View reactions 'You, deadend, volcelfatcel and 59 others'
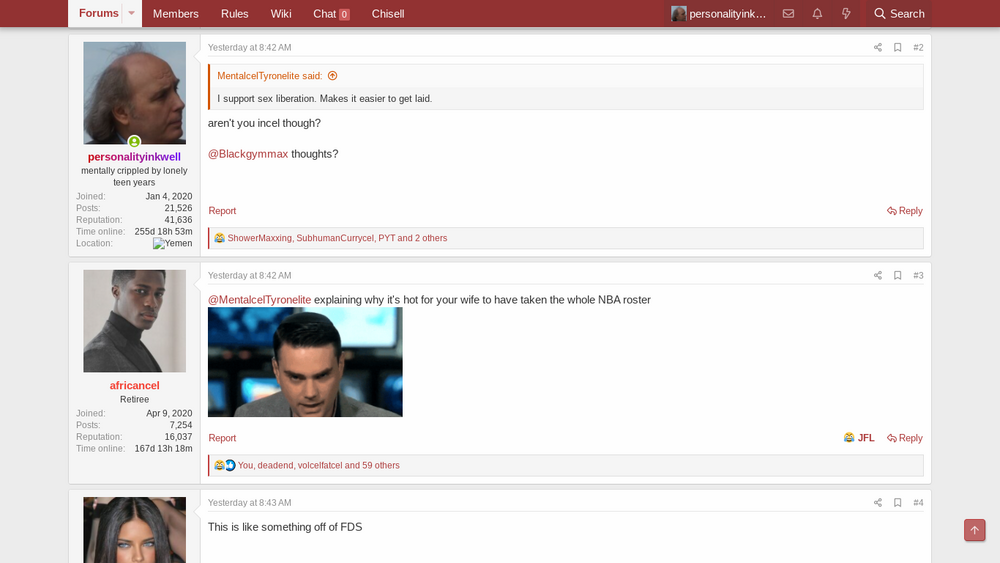 tap(319, 465)
